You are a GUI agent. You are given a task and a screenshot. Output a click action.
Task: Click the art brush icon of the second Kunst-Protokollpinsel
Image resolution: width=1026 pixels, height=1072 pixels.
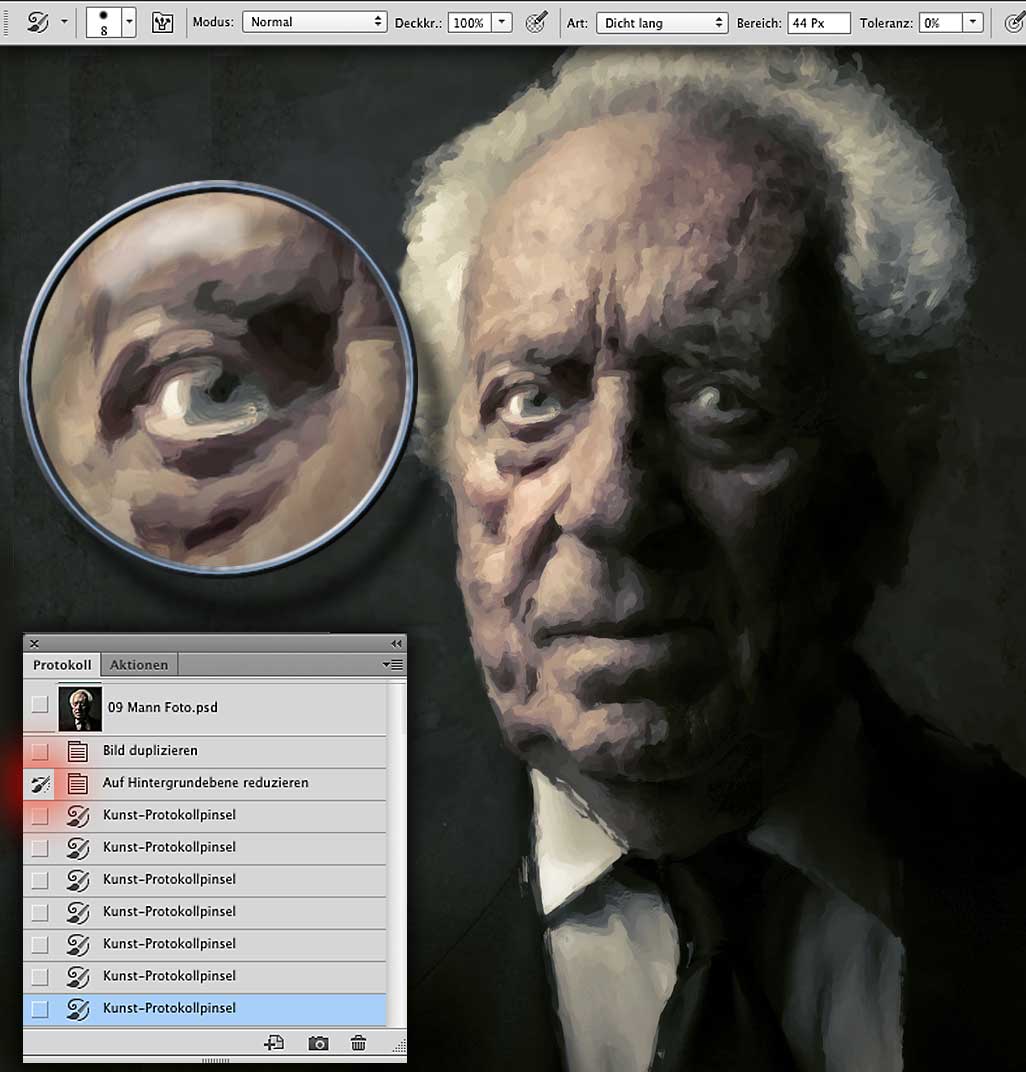click(78, 847)
